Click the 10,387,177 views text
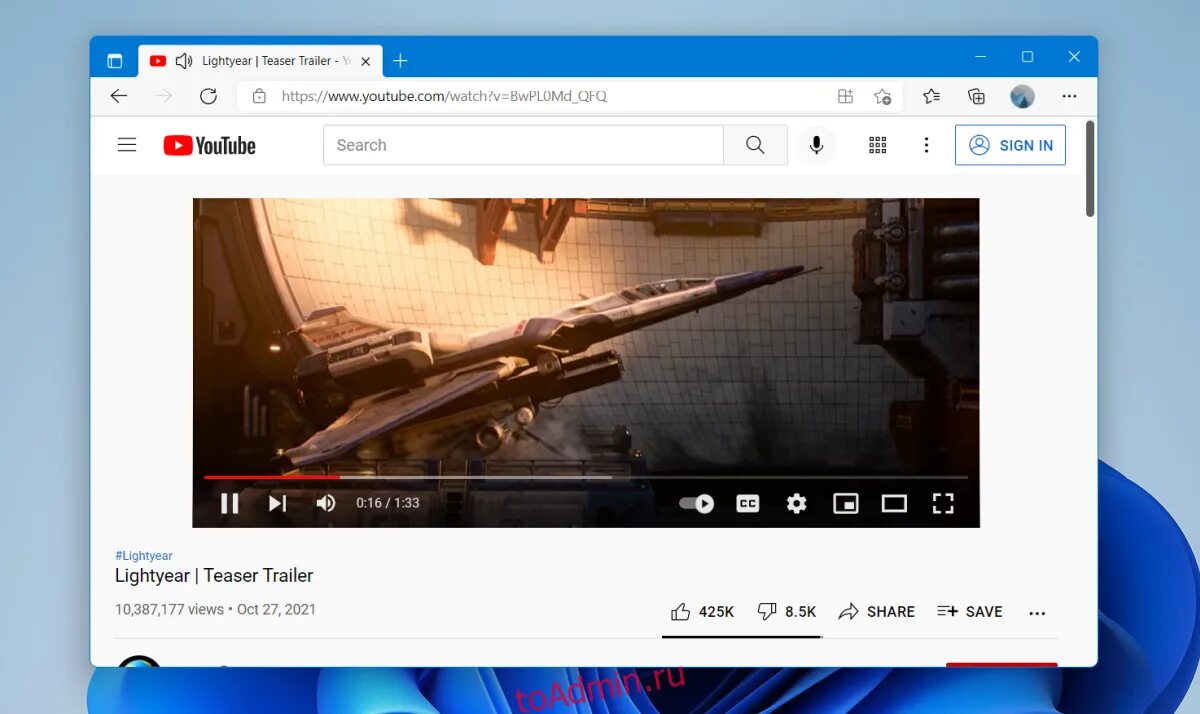This screenshot has height=714, width=1200. (169, 609)
